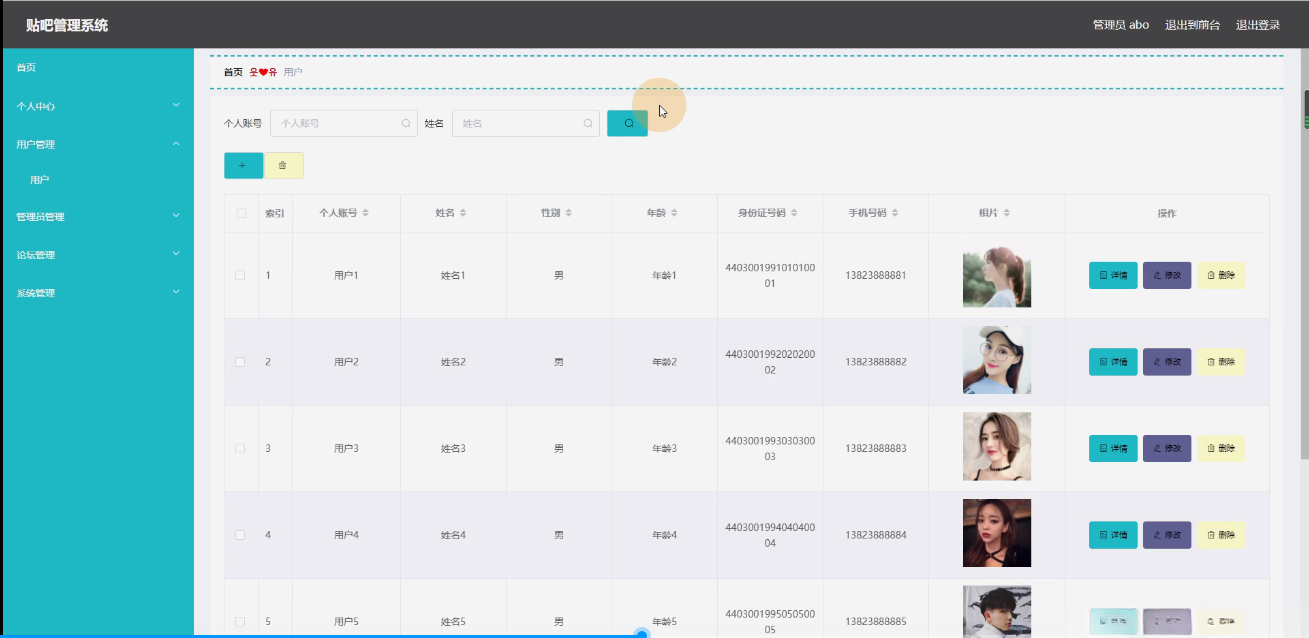Click the teal magnifier search icon

[627, 122]
